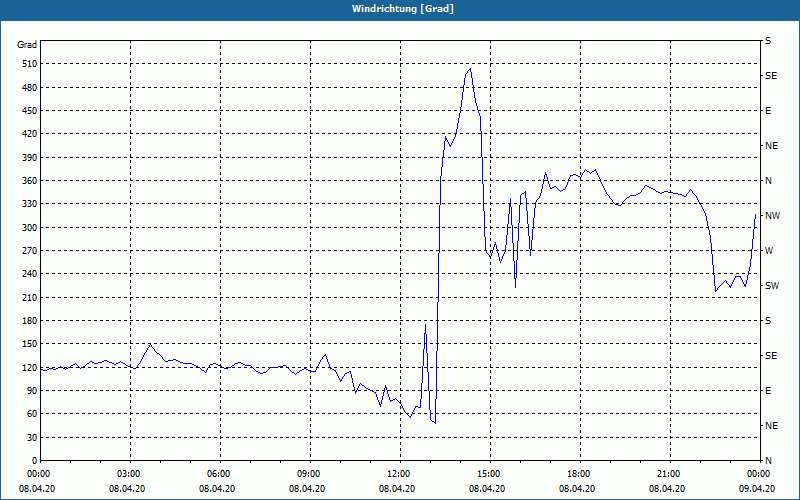800x500 pixels.
Task: Click the 300 y-axis value
Action: (x=30, y=228)
